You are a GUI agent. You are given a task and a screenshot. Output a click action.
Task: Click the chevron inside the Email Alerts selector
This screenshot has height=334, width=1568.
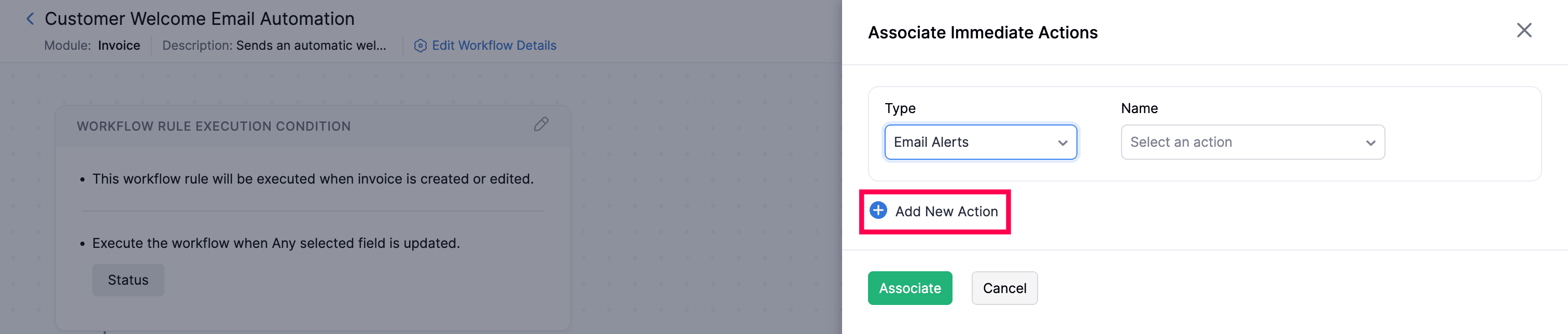(x=1062, y=142)
